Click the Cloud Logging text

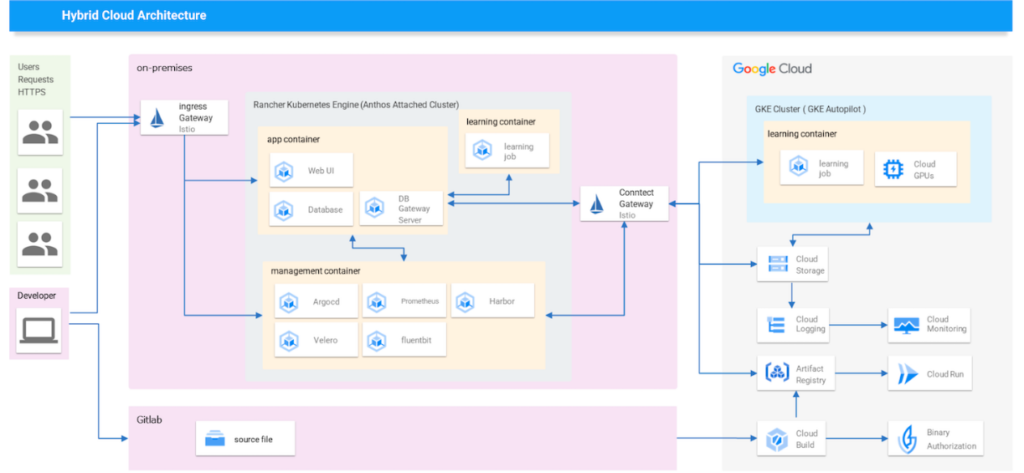tap(810, 324)
